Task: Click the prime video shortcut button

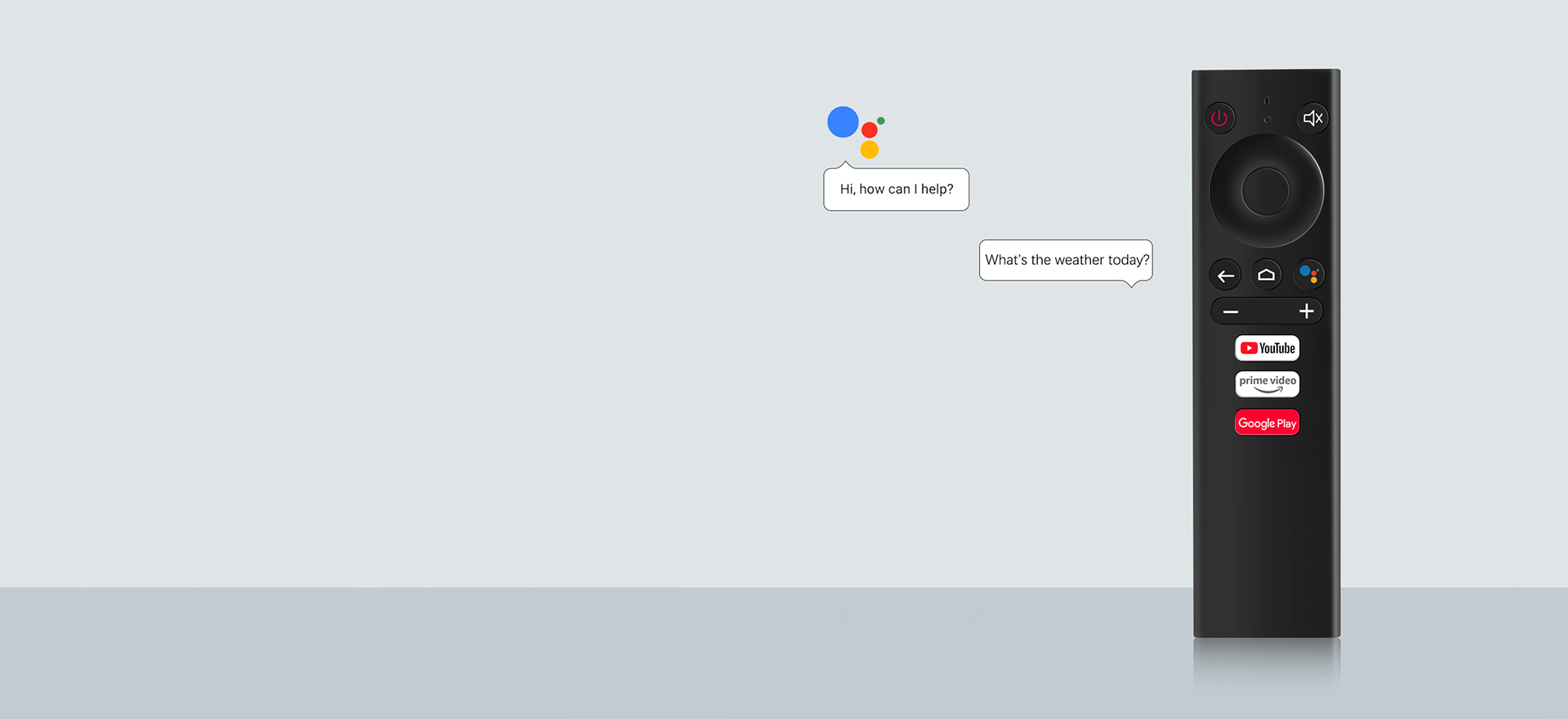Action: 1267,384
